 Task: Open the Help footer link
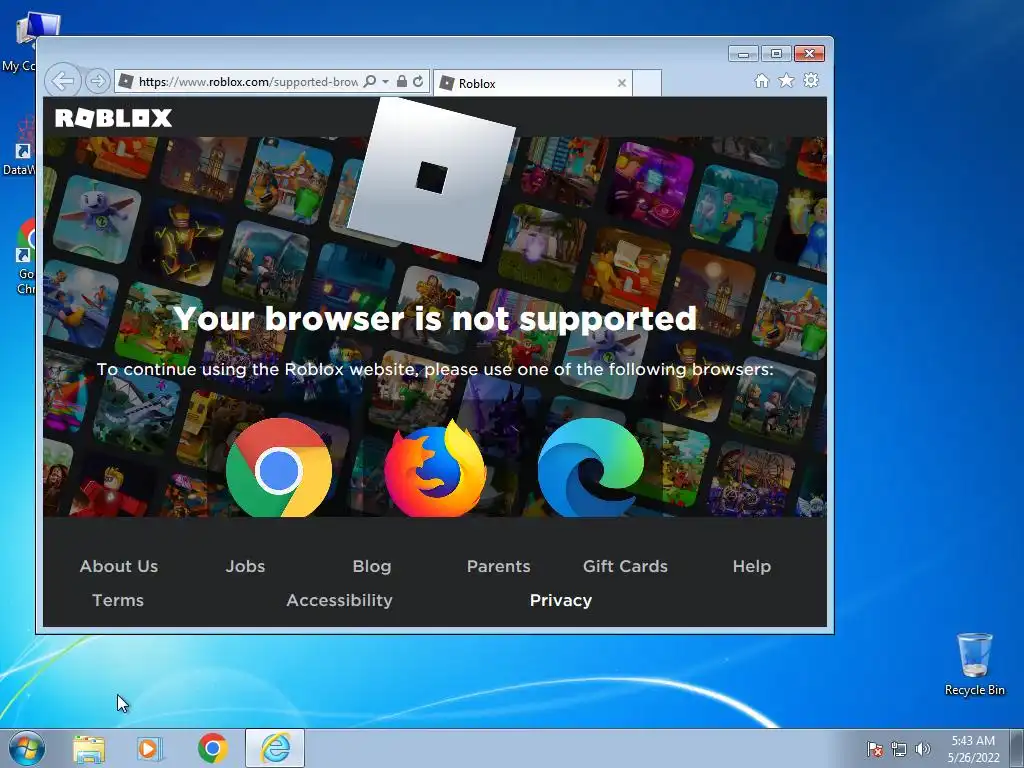pyautogui.click(x=752, y=567)
